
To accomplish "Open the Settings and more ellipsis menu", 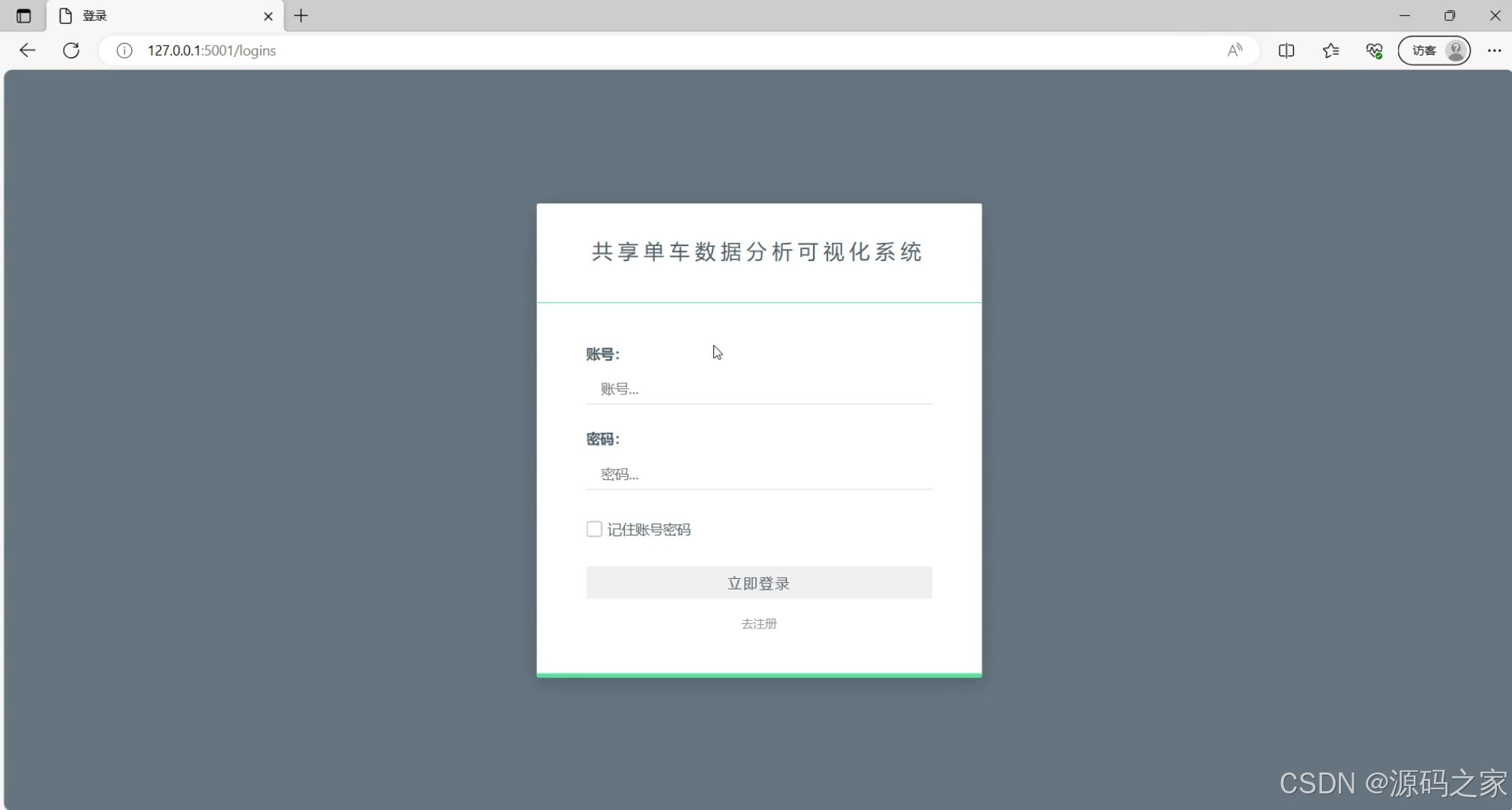I will pyautogui.click(x=1494, y=50).
